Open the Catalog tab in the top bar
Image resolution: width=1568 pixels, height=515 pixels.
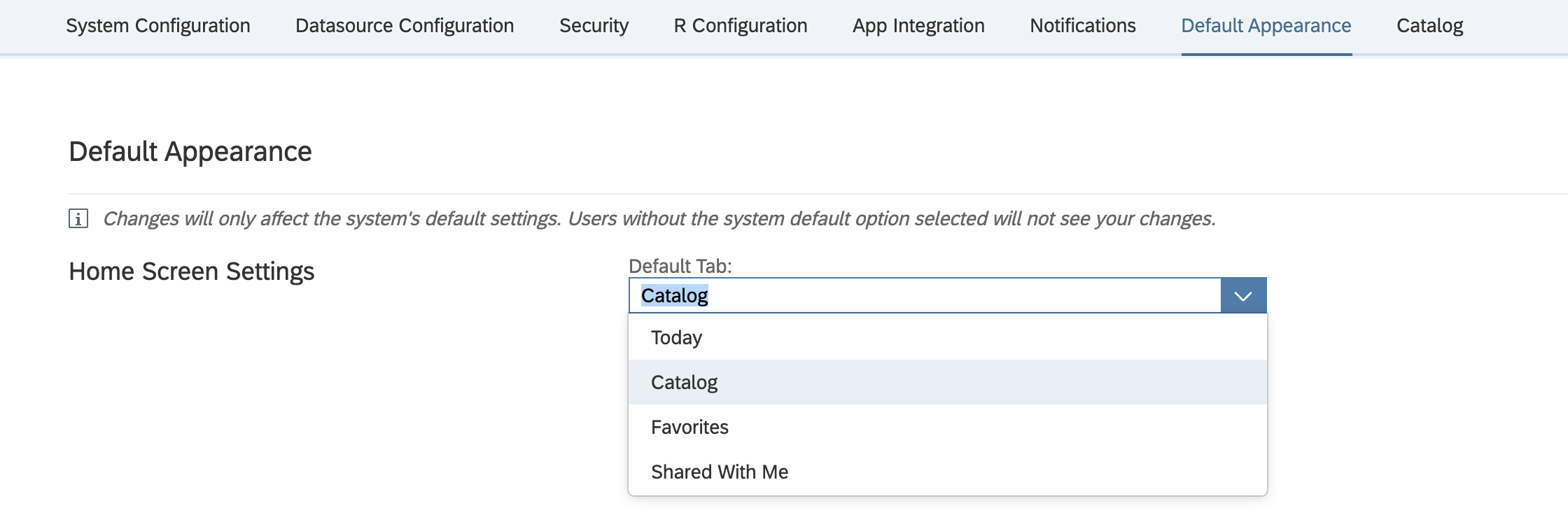tap(1429, 26)
